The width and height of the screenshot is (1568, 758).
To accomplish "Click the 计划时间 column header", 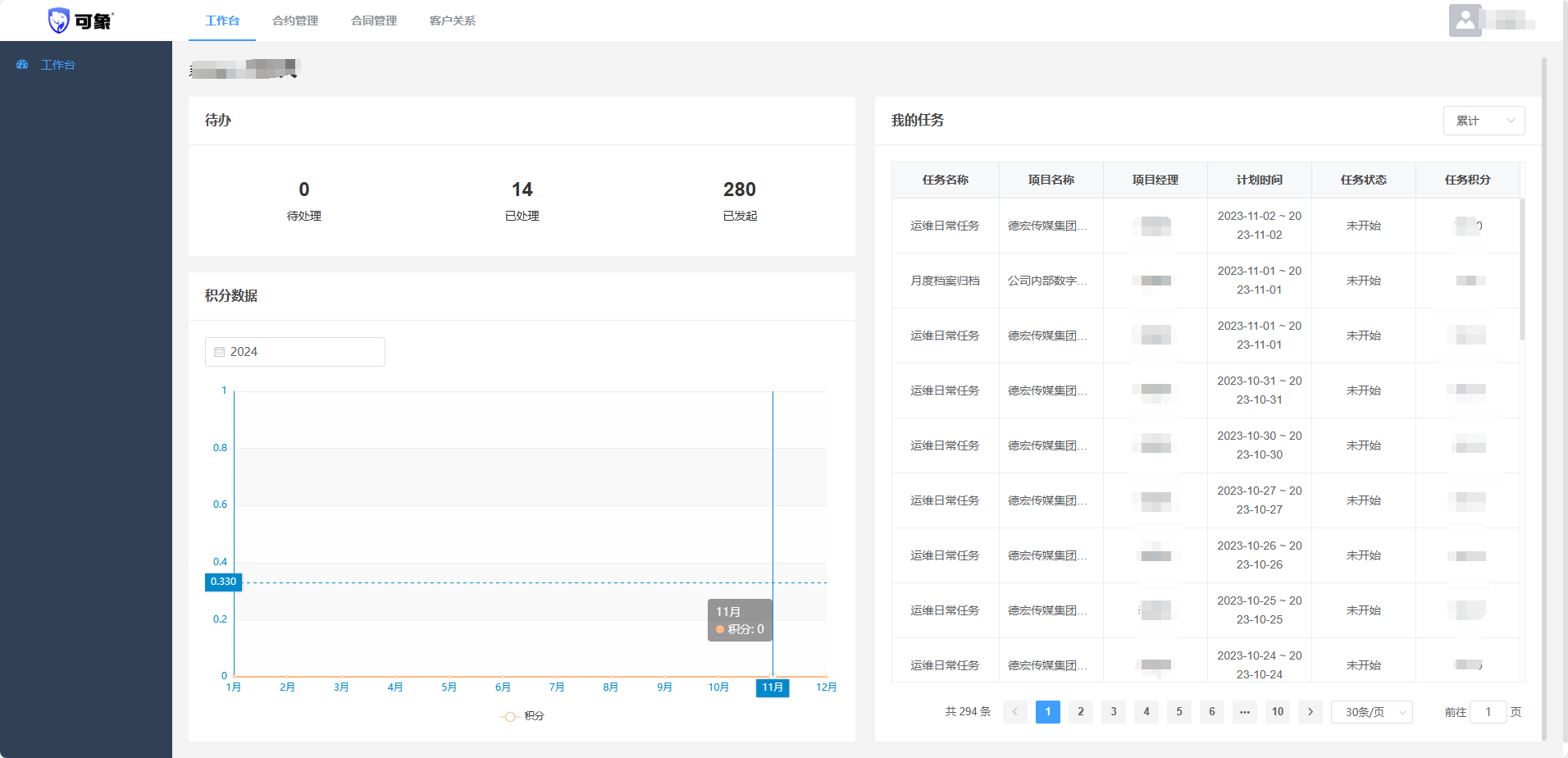I will [1260, 180].
